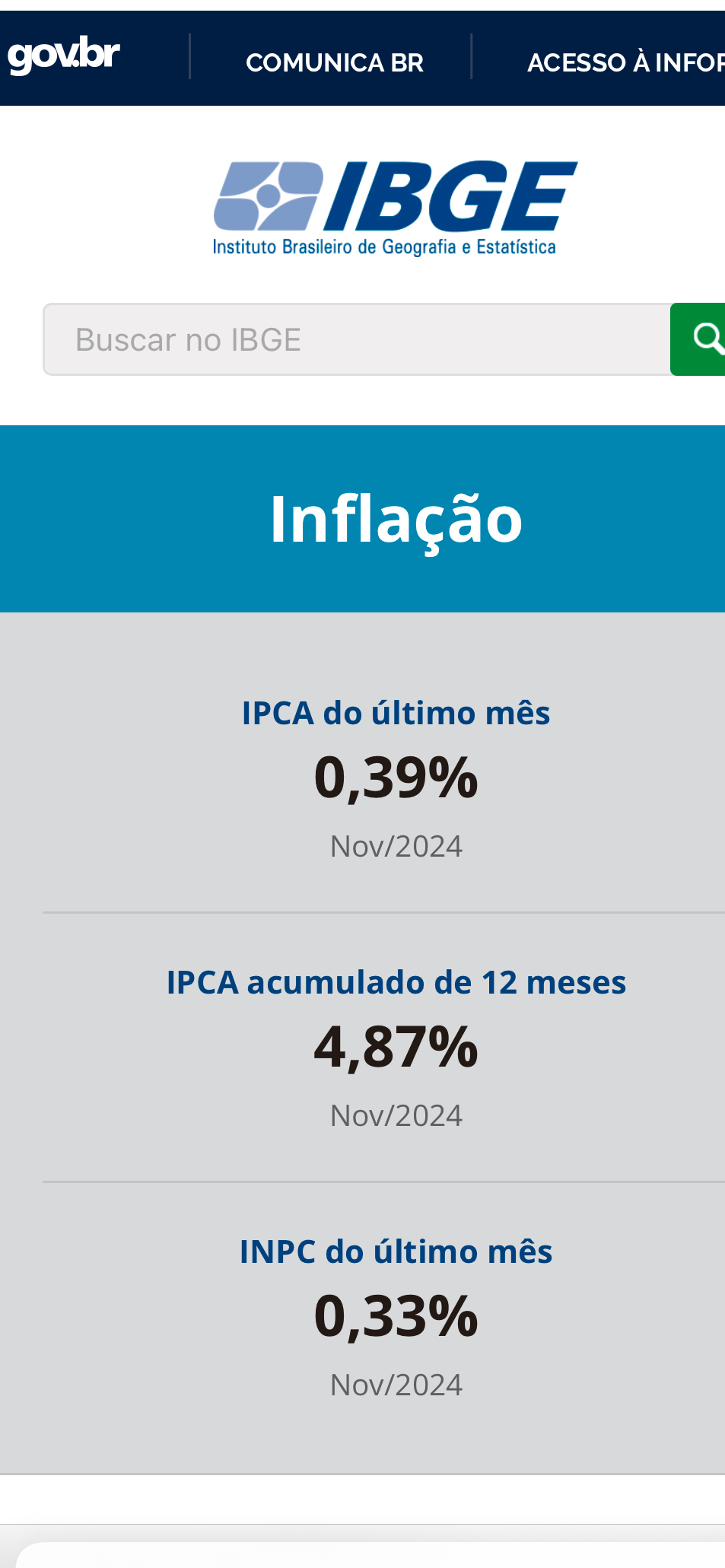The height and width of the screenshot is (1568, 725).
Task: Click the gov.br logo
Action: pyautogui.click(x=64, y=56)
